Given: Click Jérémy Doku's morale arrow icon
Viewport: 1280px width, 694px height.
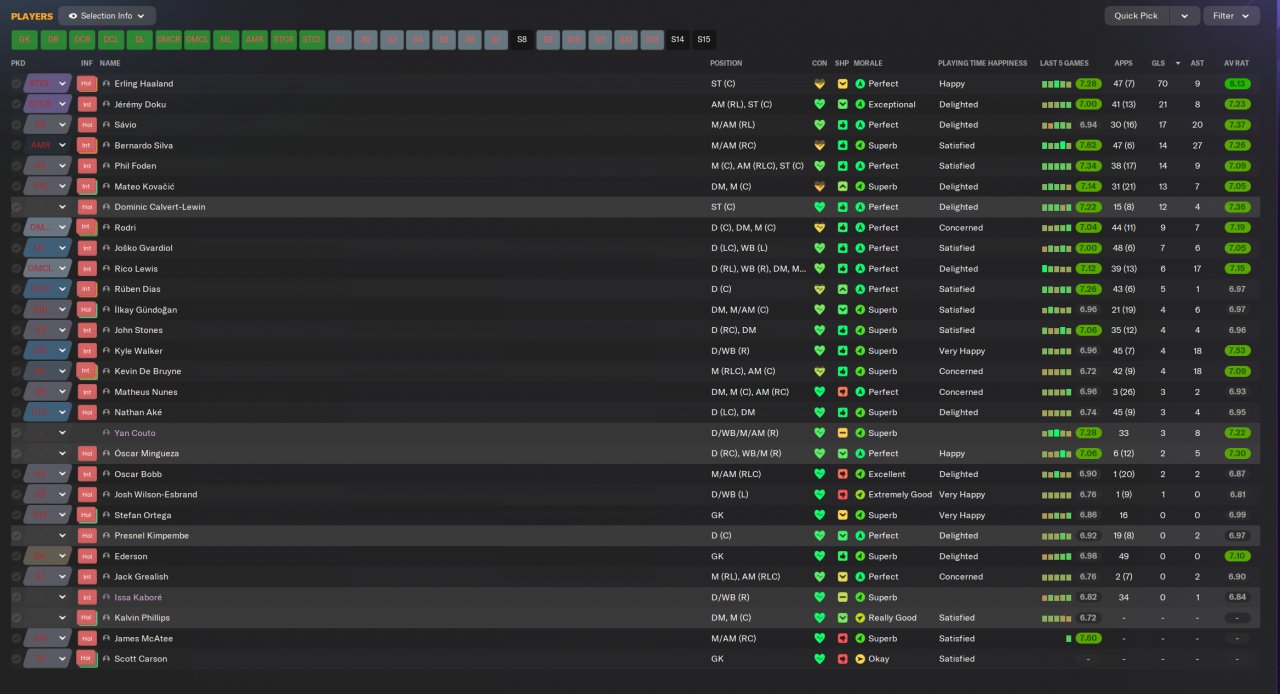Looking at the screenshot, I should point(860,104).
